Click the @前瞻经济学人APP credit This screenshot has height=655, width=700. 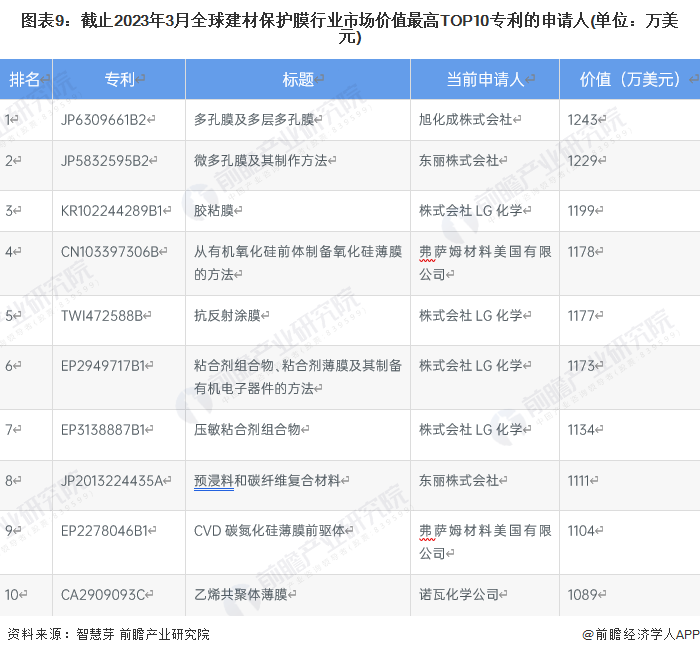pos(641,634)
